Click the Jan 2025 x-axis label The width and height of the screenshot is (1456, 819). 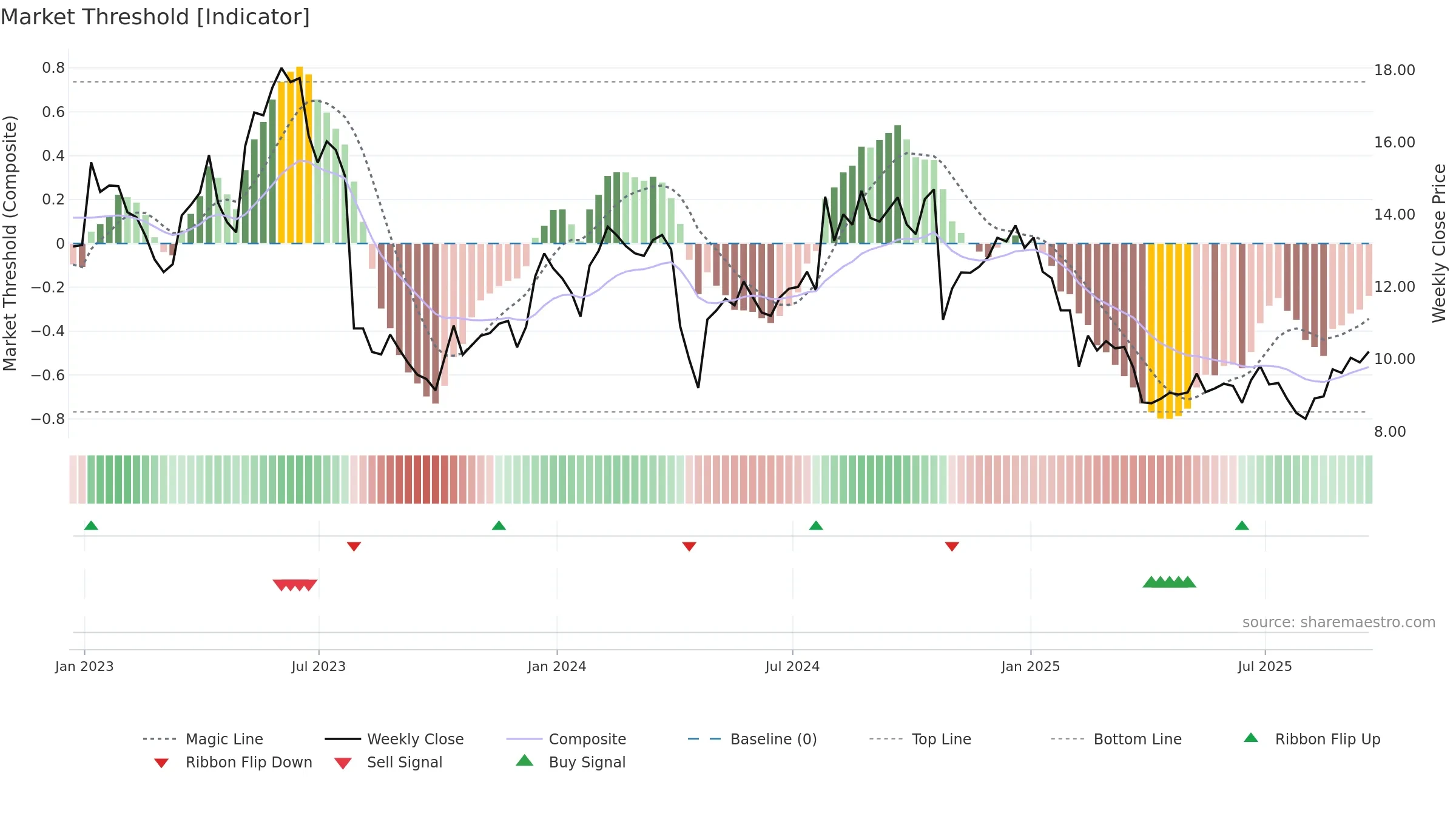coord(1031,666)
